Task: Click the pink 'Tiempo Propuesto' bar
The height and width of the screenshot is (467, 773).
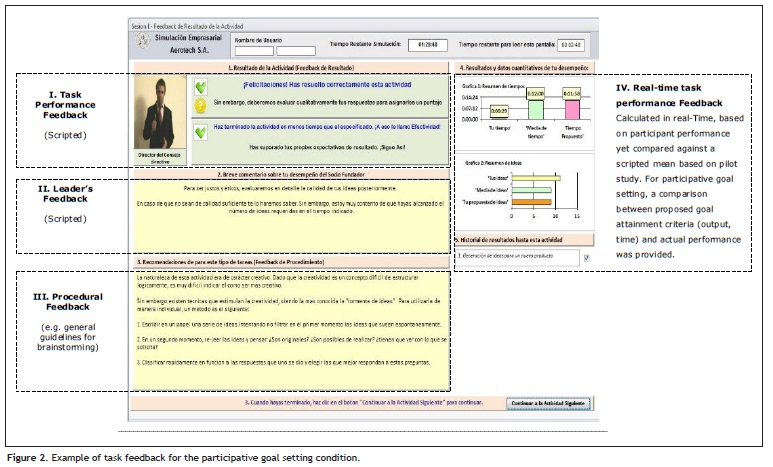Action: pos(571,107)
